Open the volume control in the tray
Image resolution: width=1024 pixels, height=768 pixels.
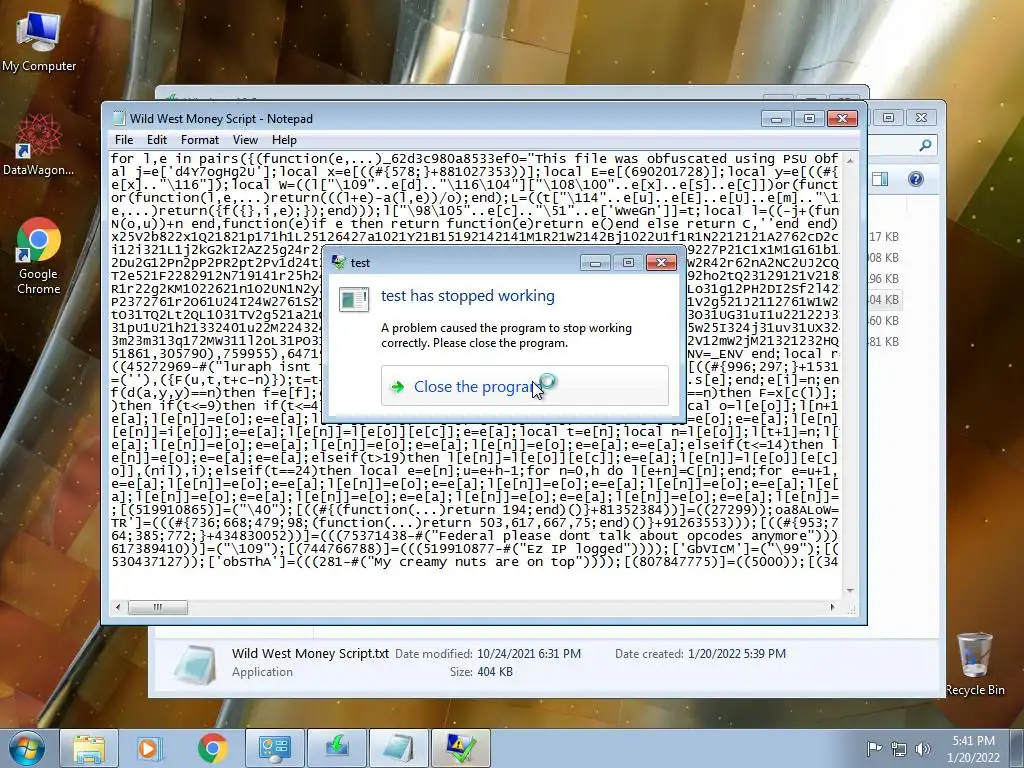(923, 749)
